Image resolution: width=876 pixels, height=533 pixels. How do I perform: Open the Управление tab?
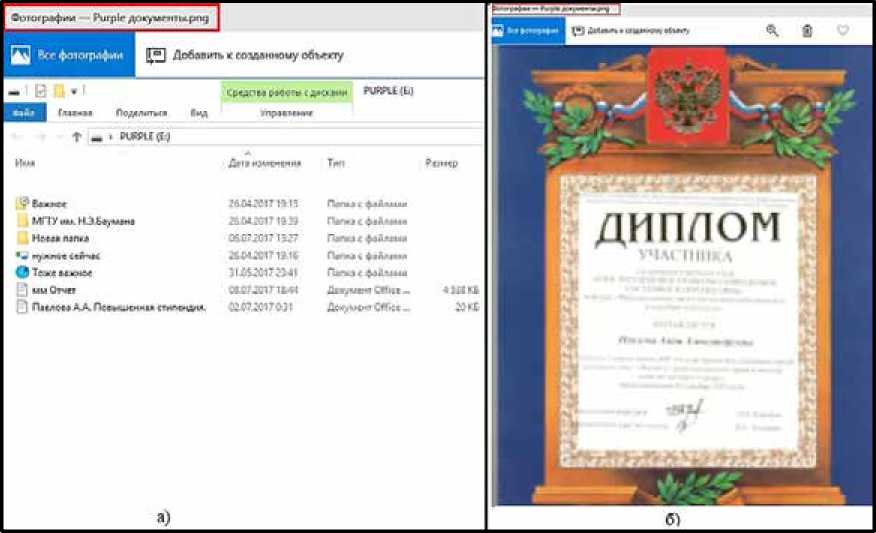[287, 113]
